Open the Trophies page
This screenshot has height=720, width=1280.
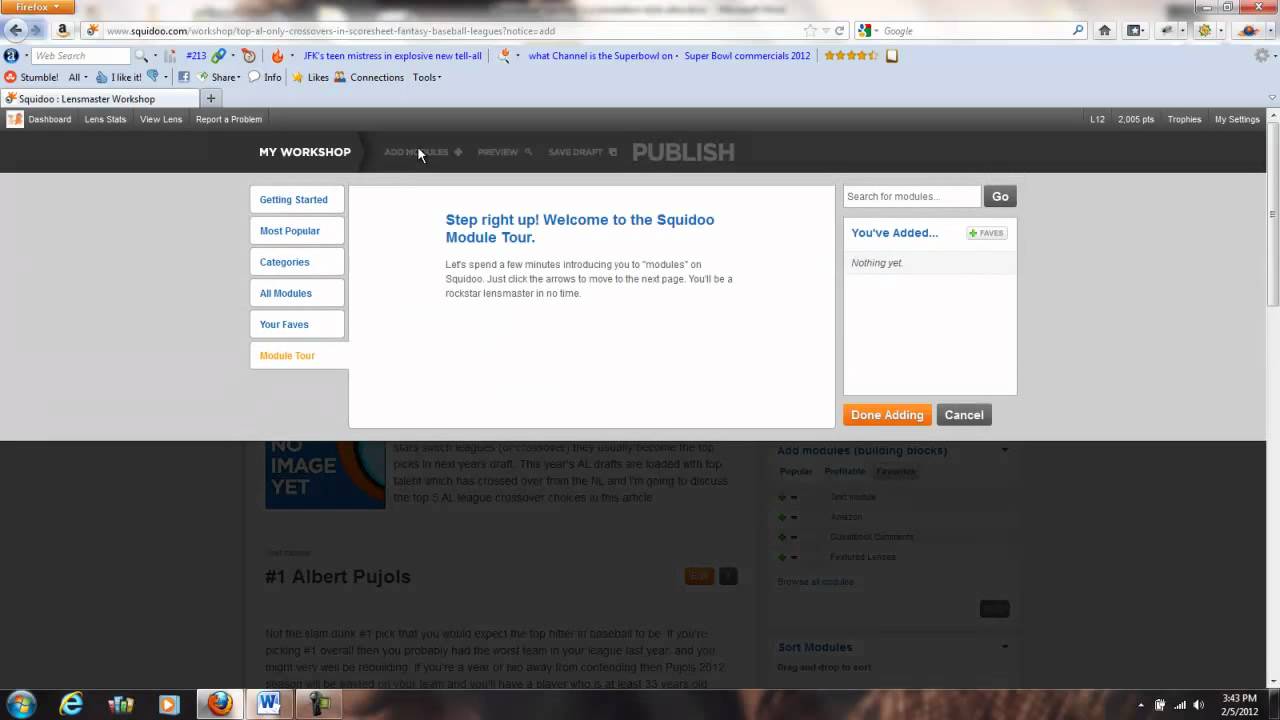coord(1184,119)
